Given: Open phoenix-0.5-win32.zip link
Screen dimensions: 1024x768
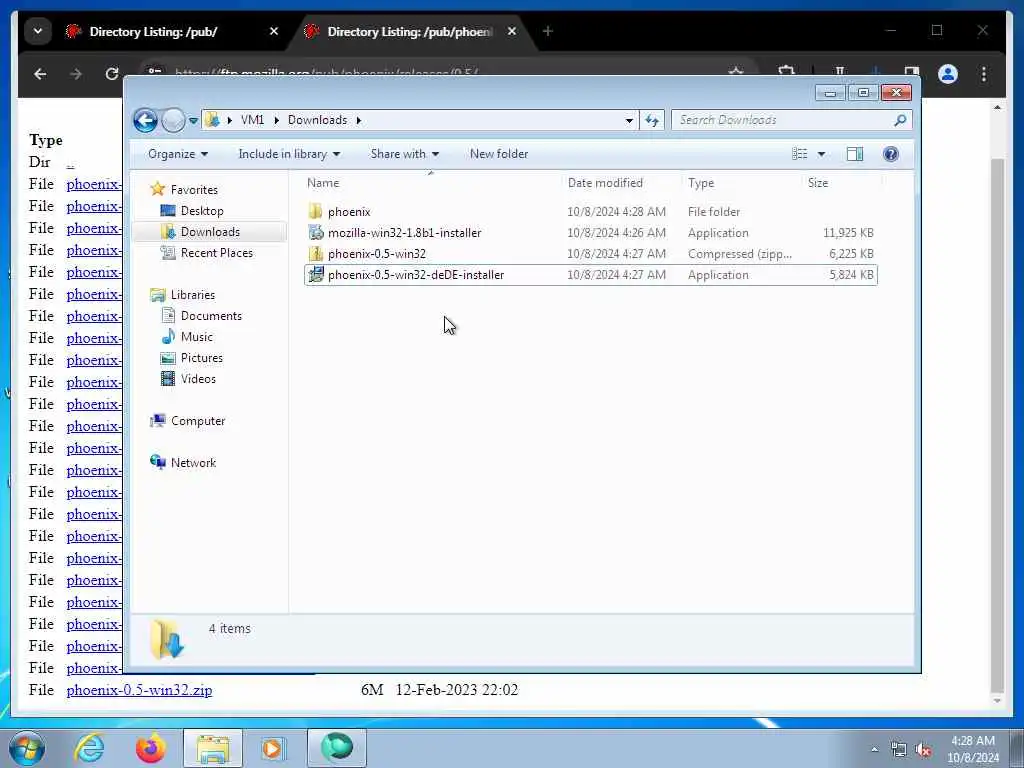Looking at the screenshot, I should tap(139, 690).
